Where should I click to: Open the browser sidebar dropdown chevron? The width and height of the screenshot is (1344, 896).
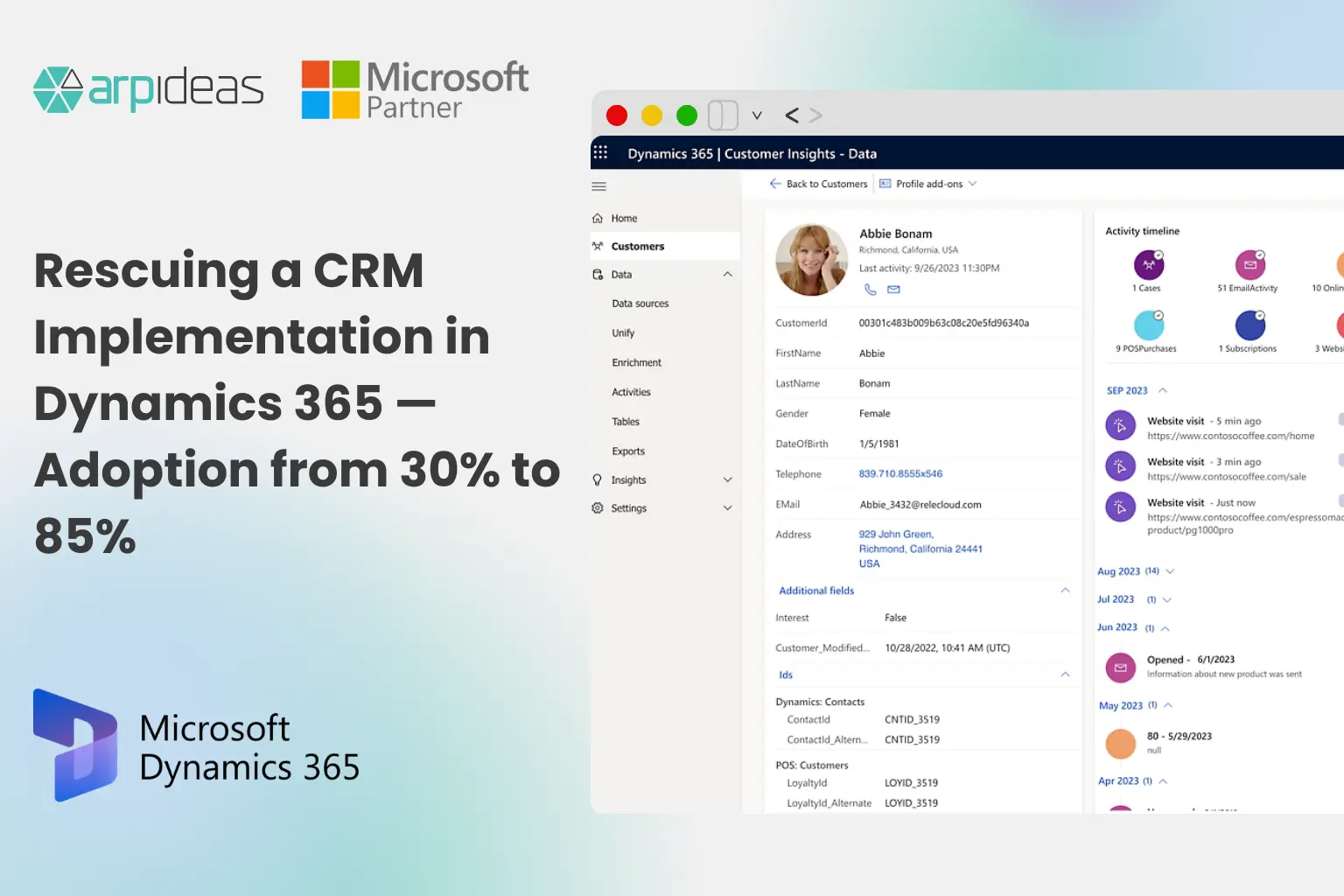coord(757,115)
